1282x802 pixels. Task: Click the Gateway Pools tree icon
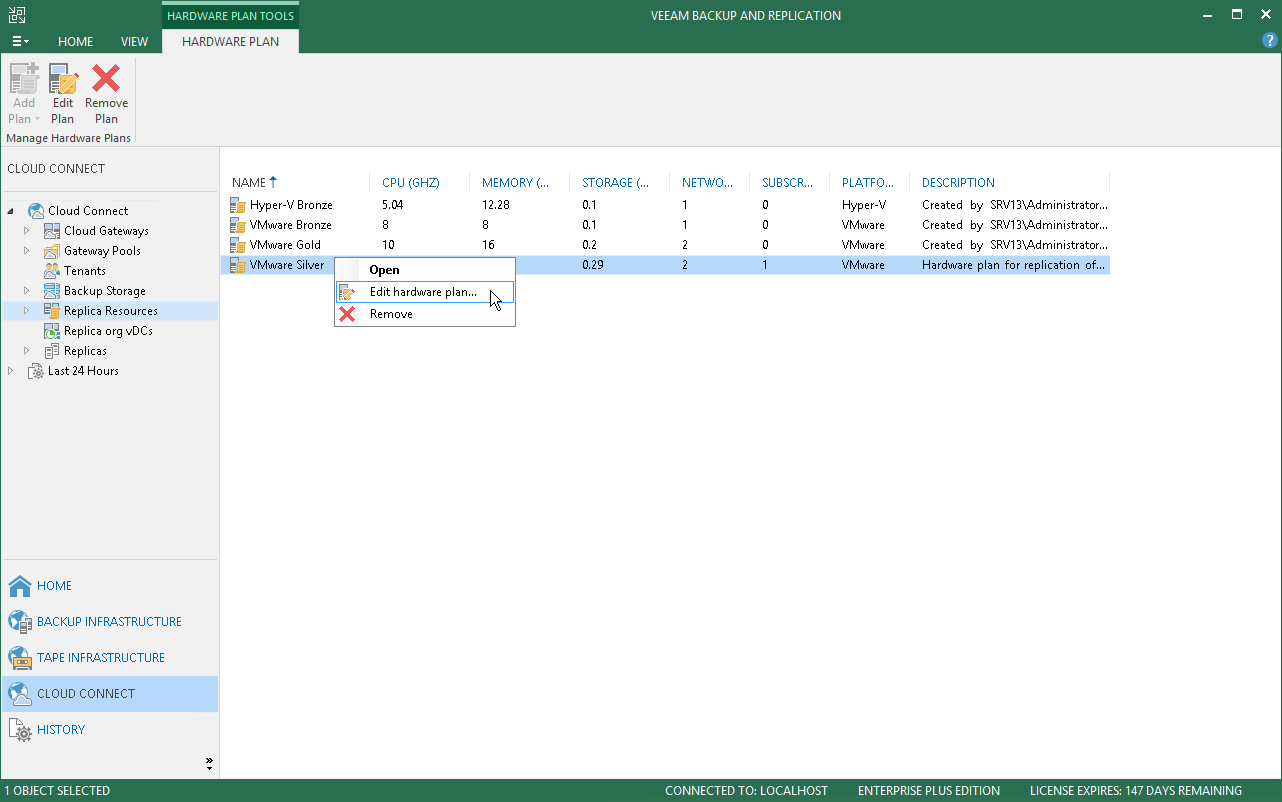point(52,251)
